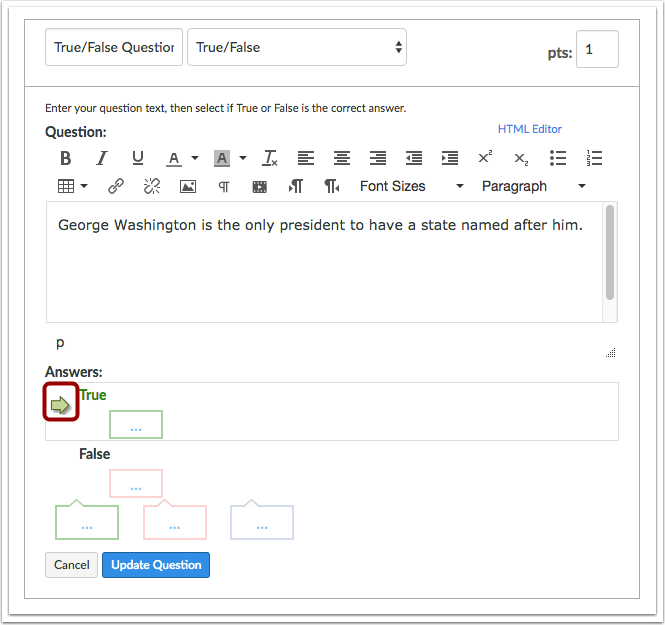Viewport: 665px width, 625px height.
Task: Toggle underline formatting
Action: pos(137,159)
